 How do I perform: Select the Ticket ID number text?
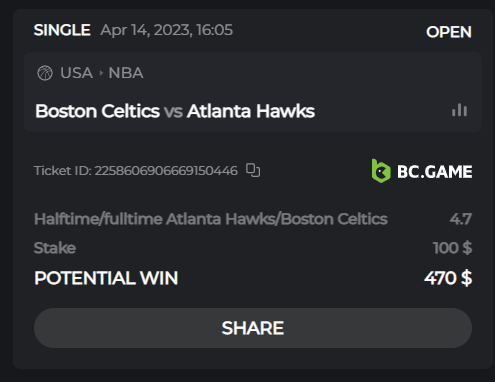pos(166,171)
